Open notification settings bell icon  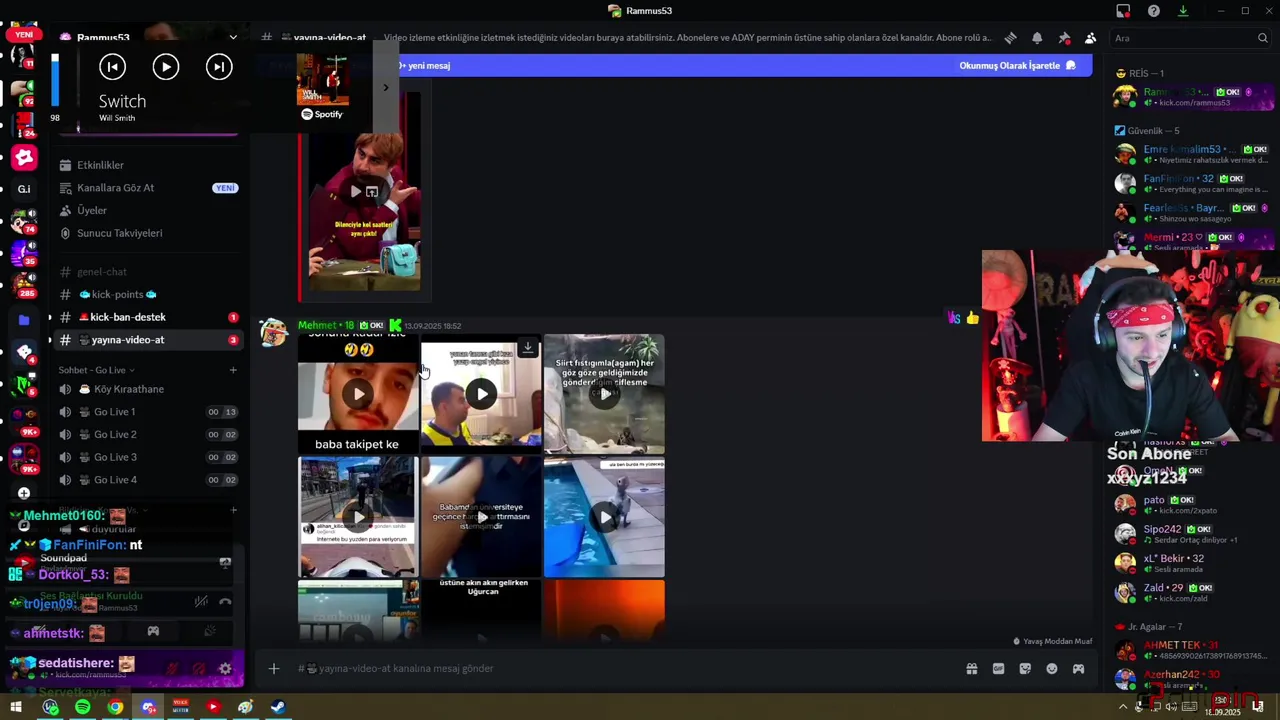click(1037, 38)
